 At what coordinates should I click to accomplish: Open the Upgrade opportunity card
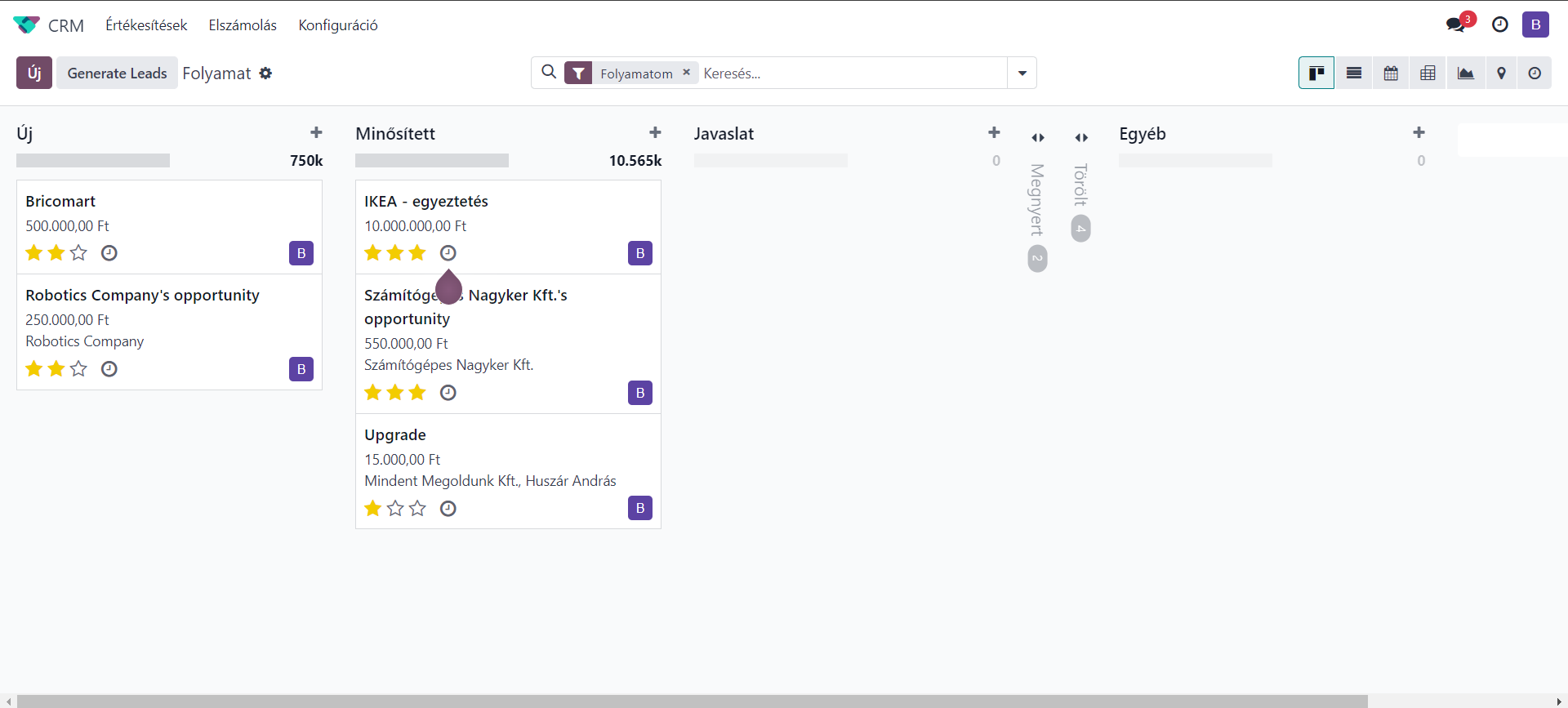coord(508,471)
